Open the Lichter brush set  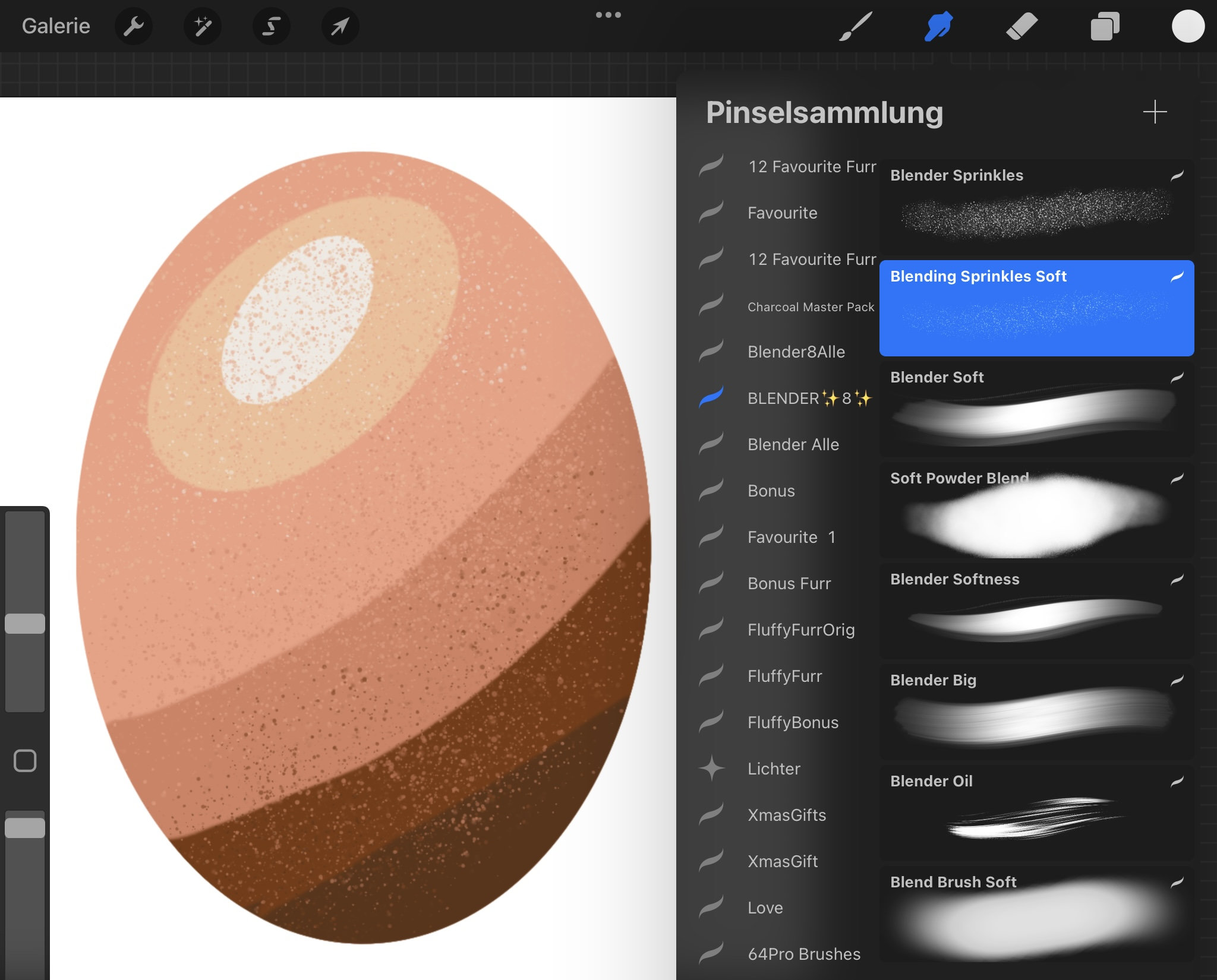click(788, 769)
